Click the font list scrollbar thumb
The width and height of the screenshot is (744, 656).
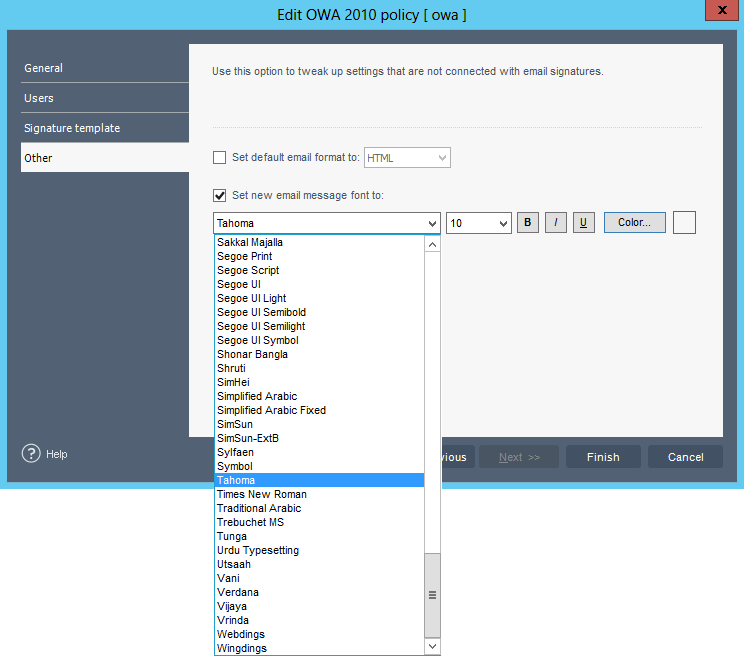tap(432, 595)
